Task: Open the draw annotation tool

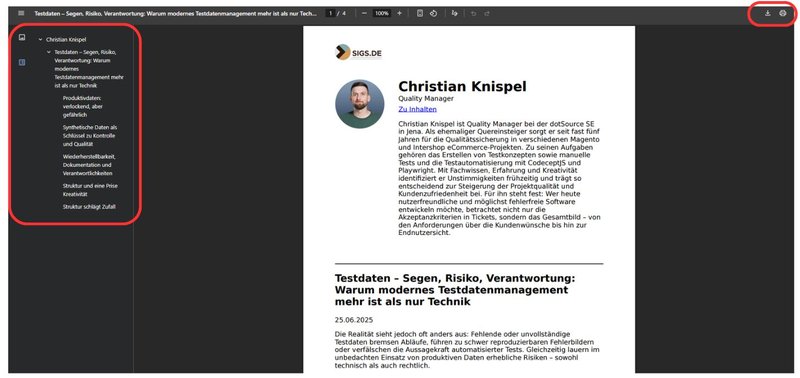Action: click(x=455, y=13)
